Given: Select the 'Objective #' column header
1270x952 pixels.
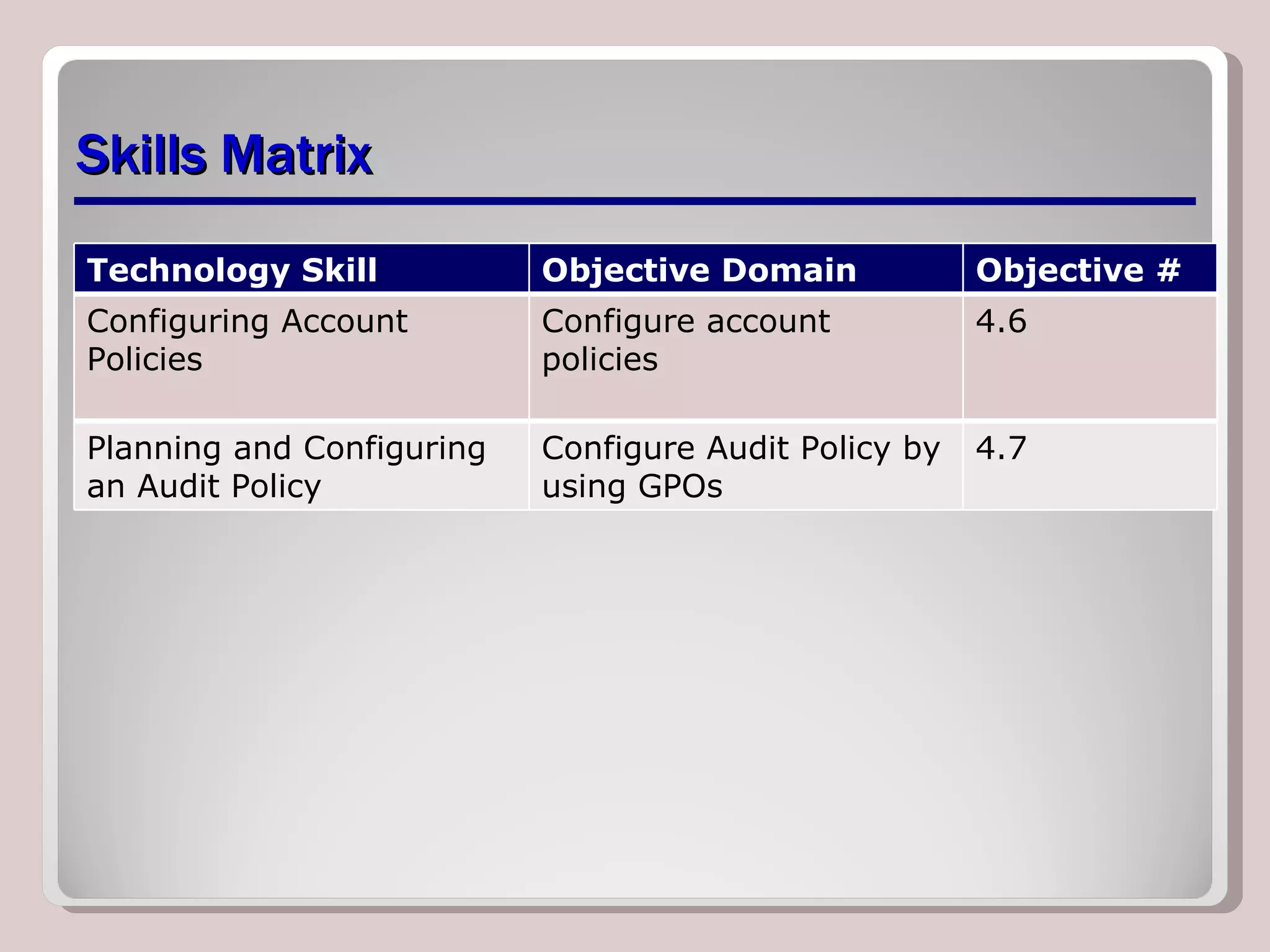Looking at the screenshot, I should (1090, 268).
